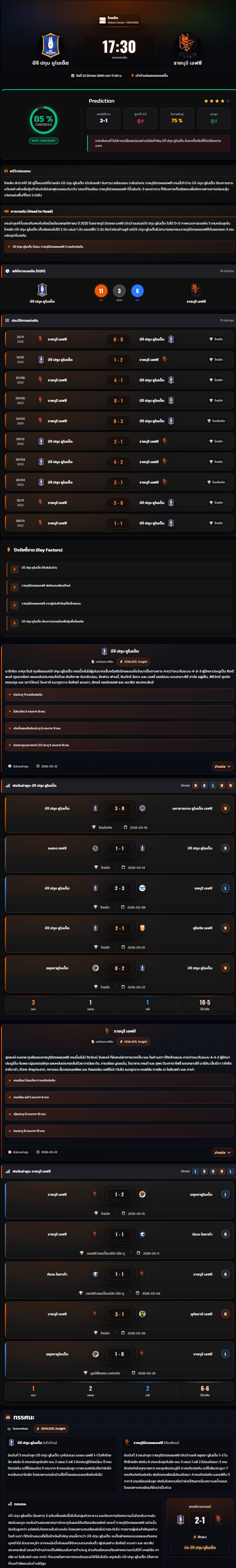Click the Thai League logo at page top
The image size is (236, 1568).
pos(103,21)
